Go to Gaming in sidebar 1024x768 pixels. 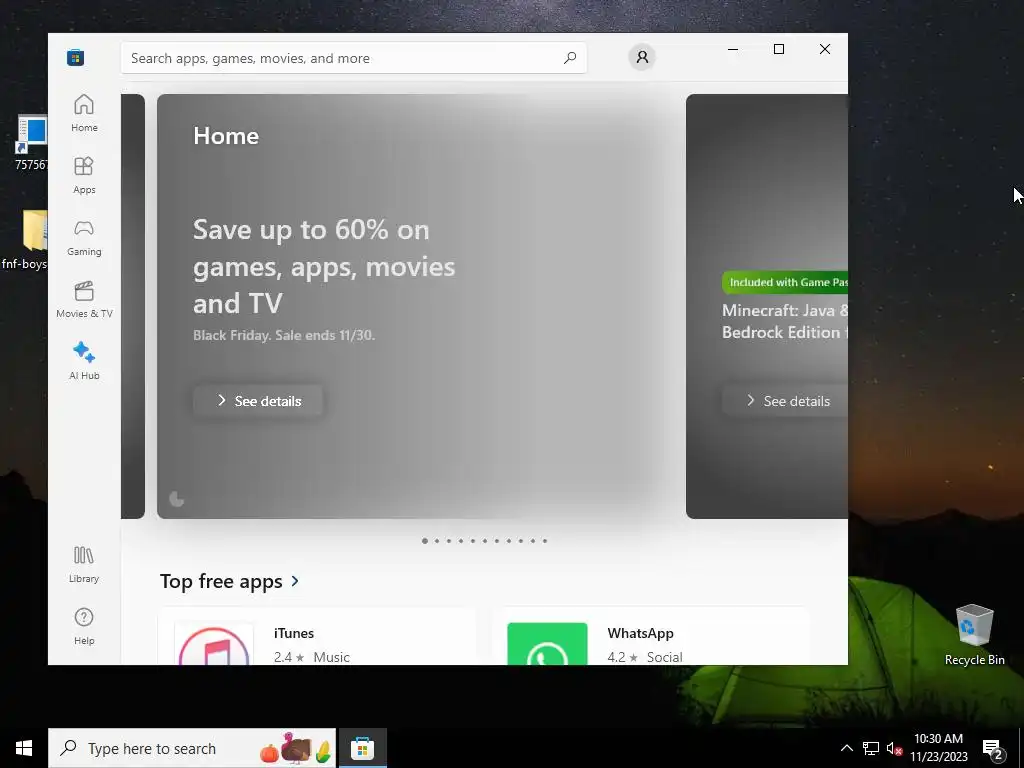(x=84, y=237)
